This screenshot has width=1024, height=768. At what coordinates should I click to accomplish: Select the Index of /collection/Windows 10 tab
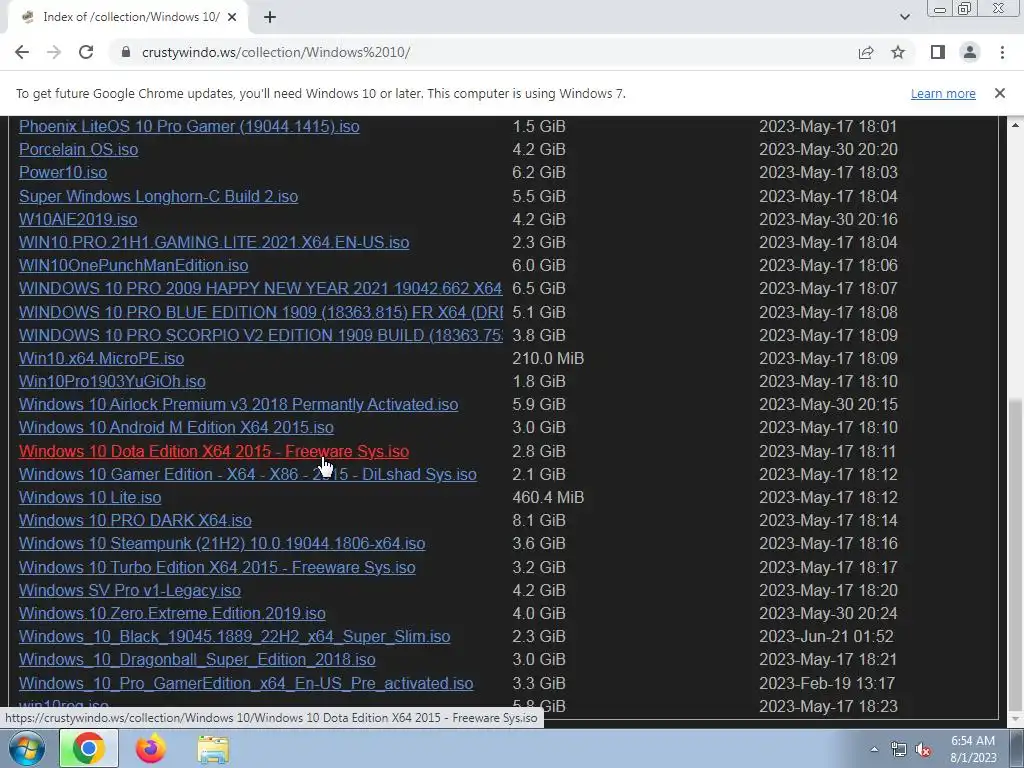coord(128,17)
